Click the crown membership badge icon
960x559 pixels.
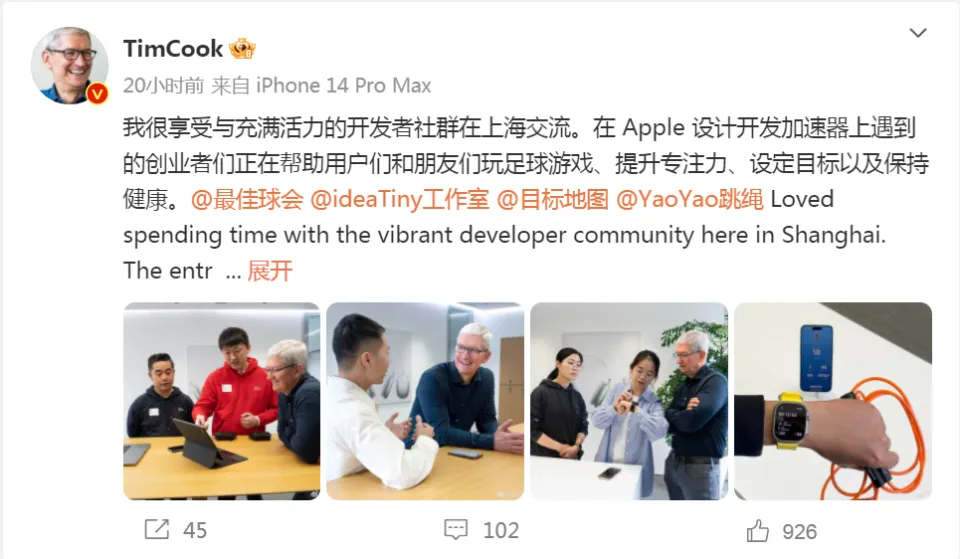(x=242, y=48)
